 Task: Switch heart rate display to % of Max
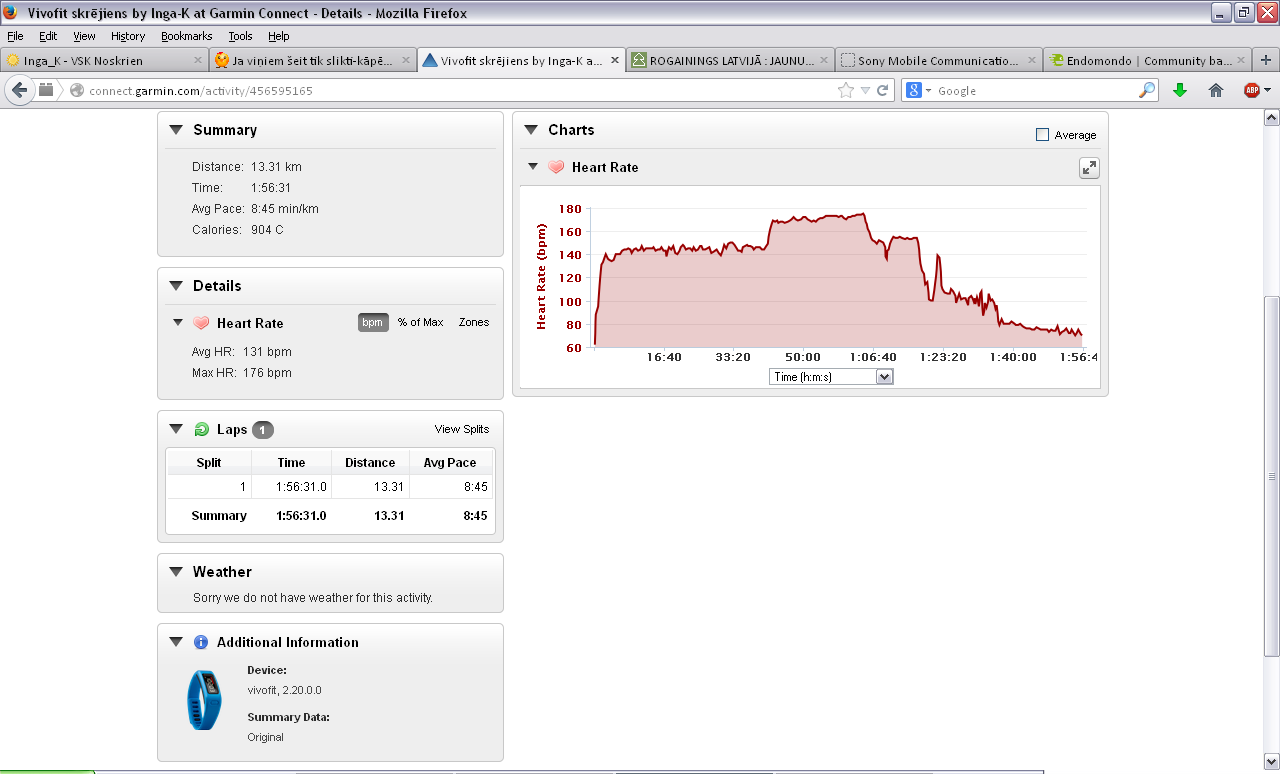click(420, 322)
